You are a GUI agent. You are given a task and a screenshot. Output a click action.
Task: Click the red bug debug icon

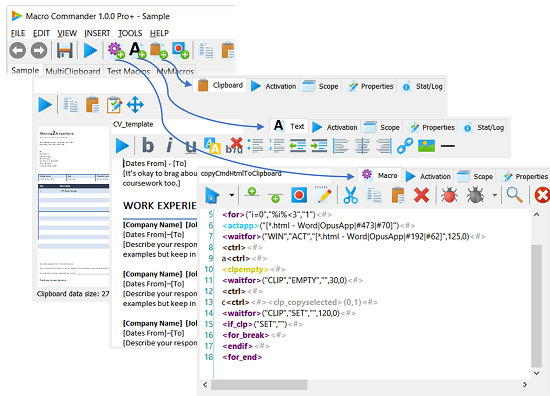click(449, 195)
